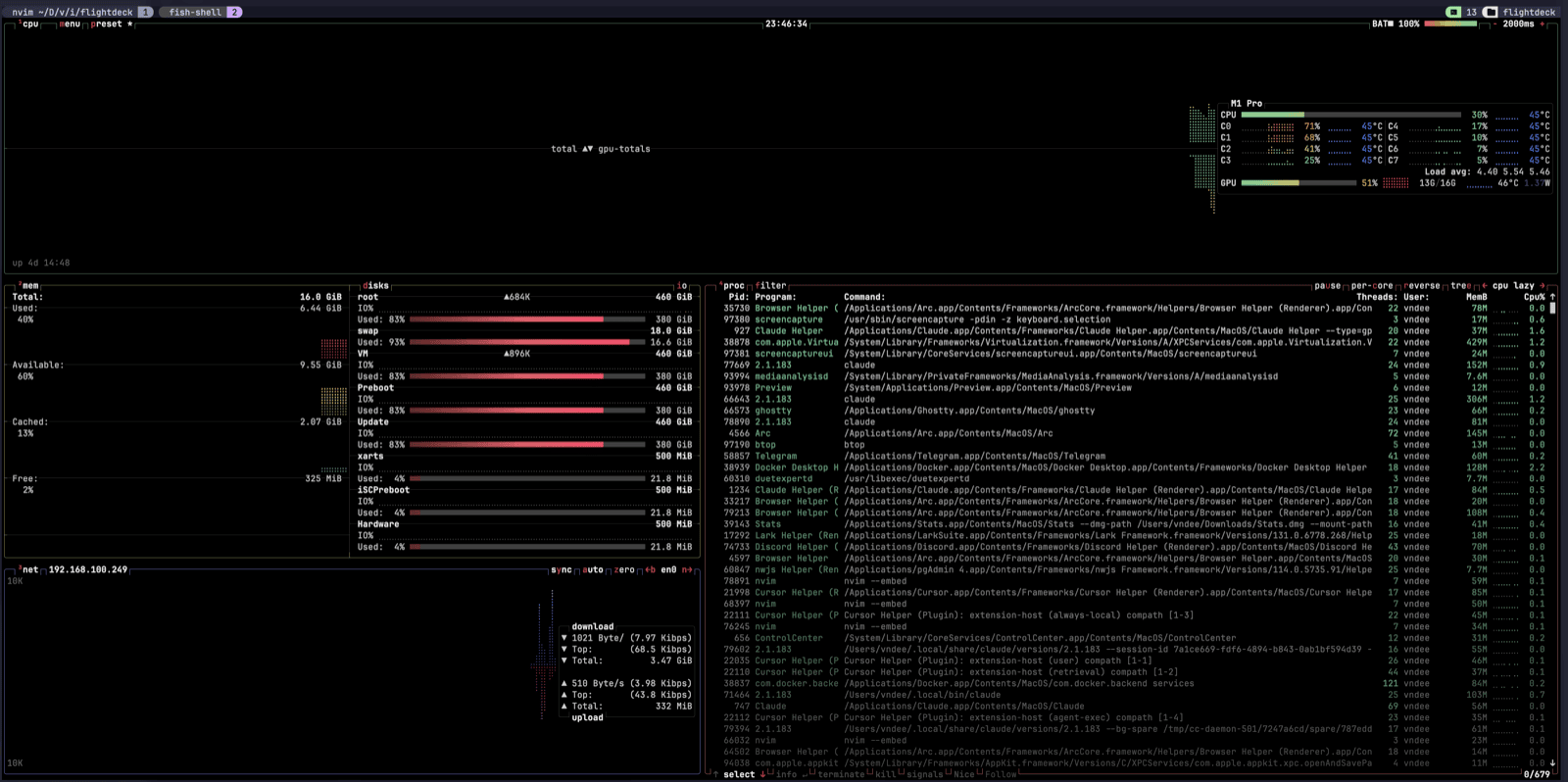
Task: Click the total graph selector arrows
Action: tap(587, 149)
